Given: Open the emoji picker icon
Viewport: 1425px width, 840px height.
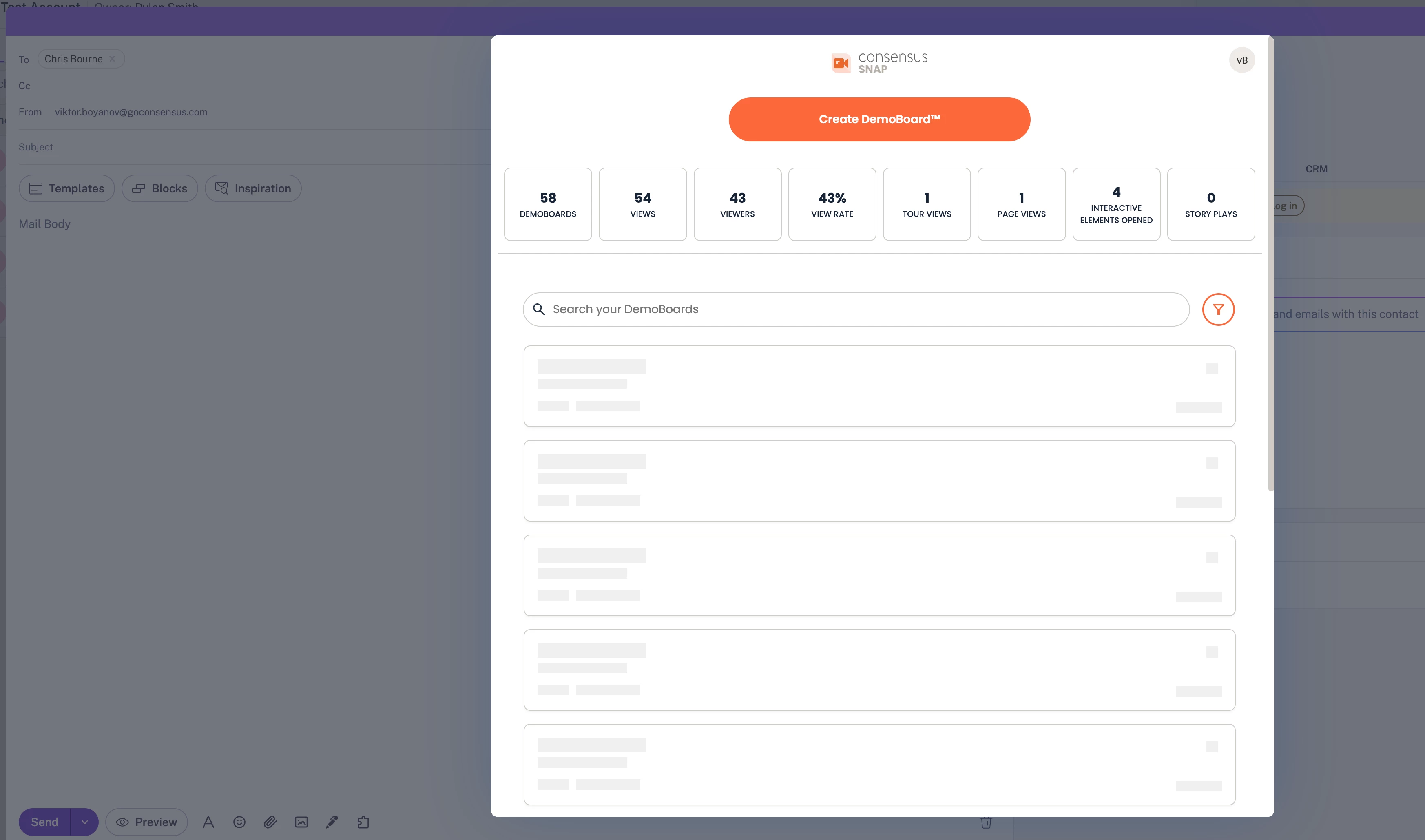Looking at the screenshot, I should tap(239, 822).
